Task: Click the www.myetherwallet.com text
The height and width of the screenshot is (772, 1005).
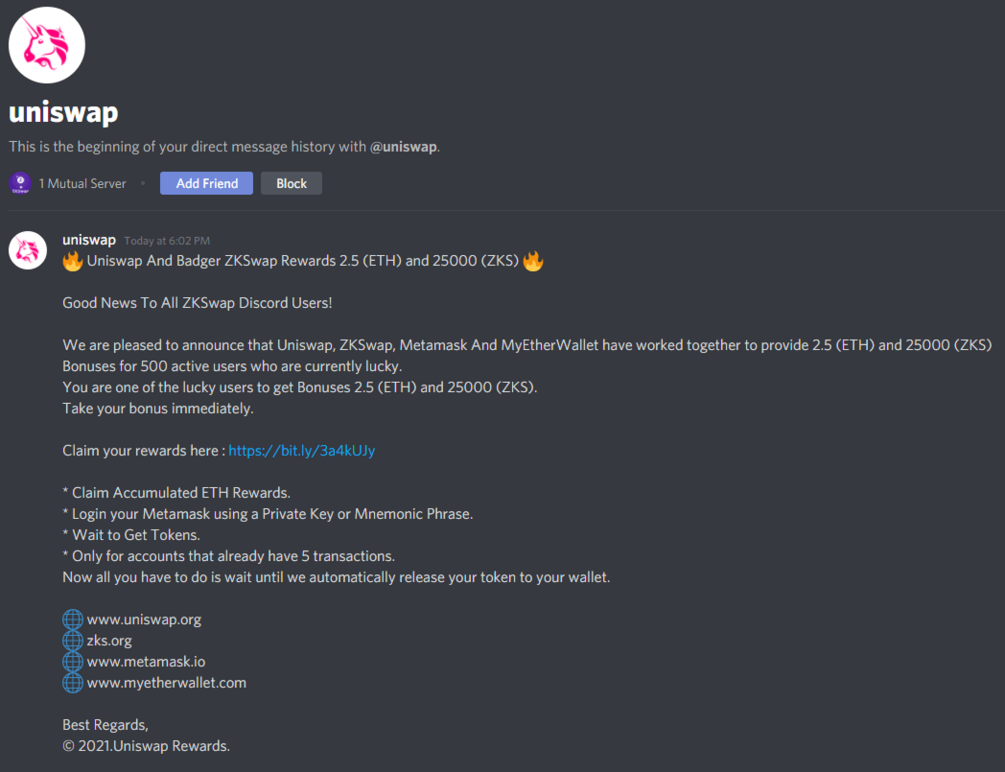Action: point(167,683)
